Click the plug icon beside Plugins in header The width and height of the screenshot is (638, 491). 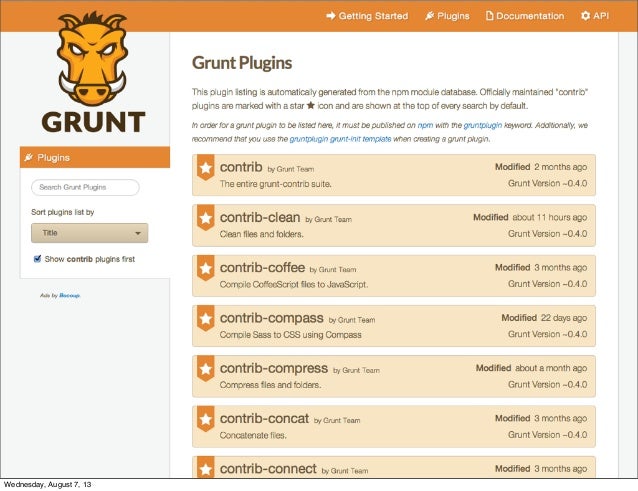(429, 16)
